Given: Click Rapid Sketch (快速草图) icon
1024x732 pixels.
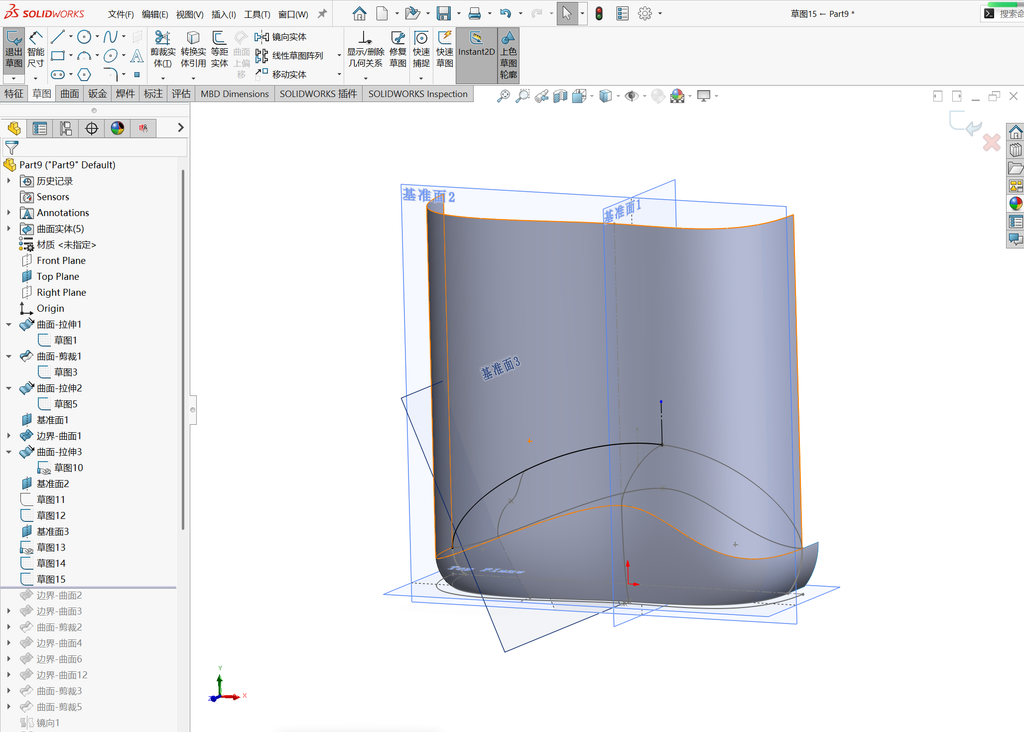Looking at the screenshot, I should click(445, 50).
